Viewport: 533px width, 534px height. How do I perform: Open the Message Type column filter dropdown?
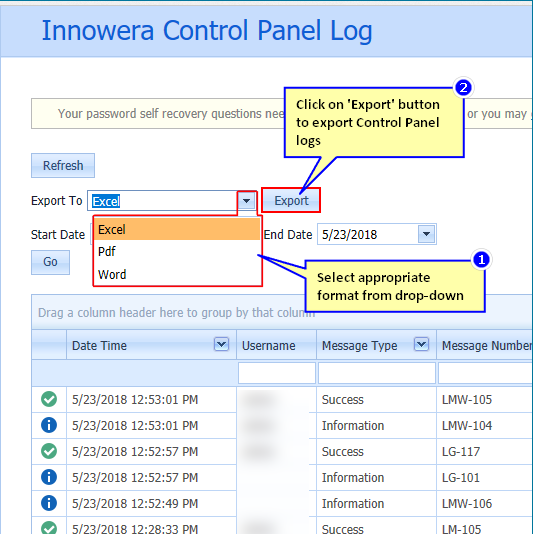coord(421,344)
